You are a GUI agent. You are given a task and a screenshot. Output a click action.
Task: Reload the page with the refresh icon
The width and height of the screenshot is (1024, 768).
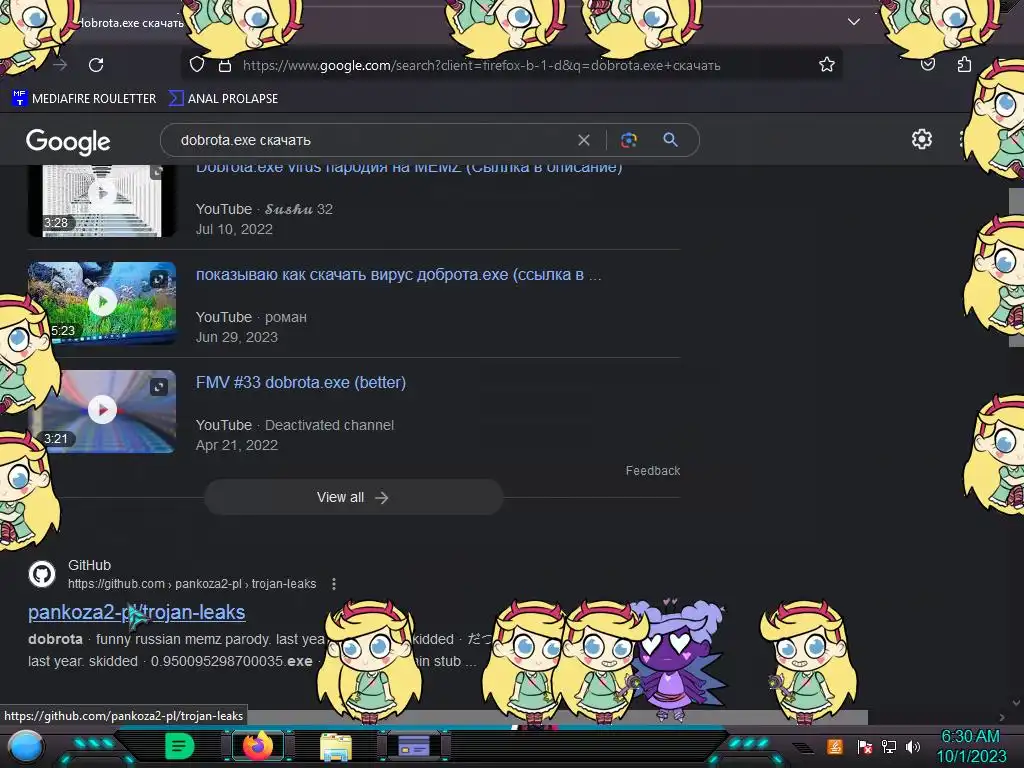(96, 65)
